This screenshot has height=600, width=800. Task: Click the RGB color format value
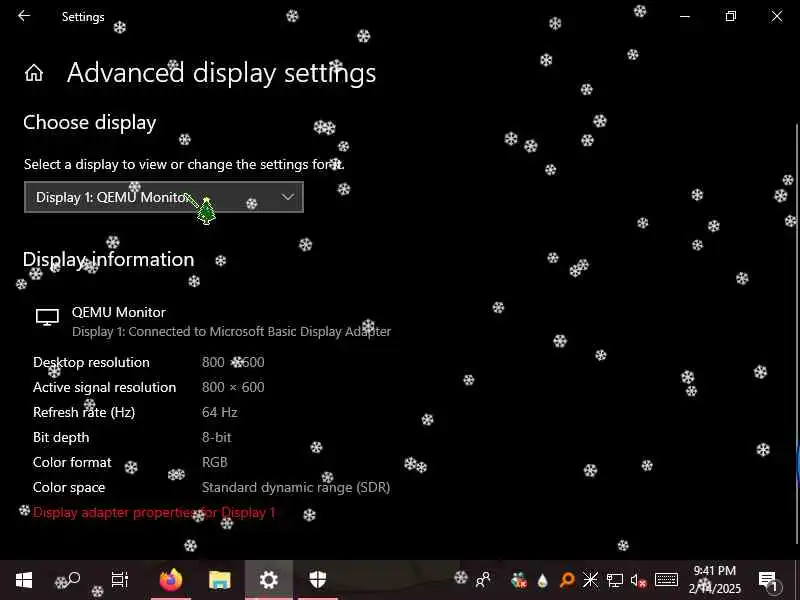(x=214, y=462)
